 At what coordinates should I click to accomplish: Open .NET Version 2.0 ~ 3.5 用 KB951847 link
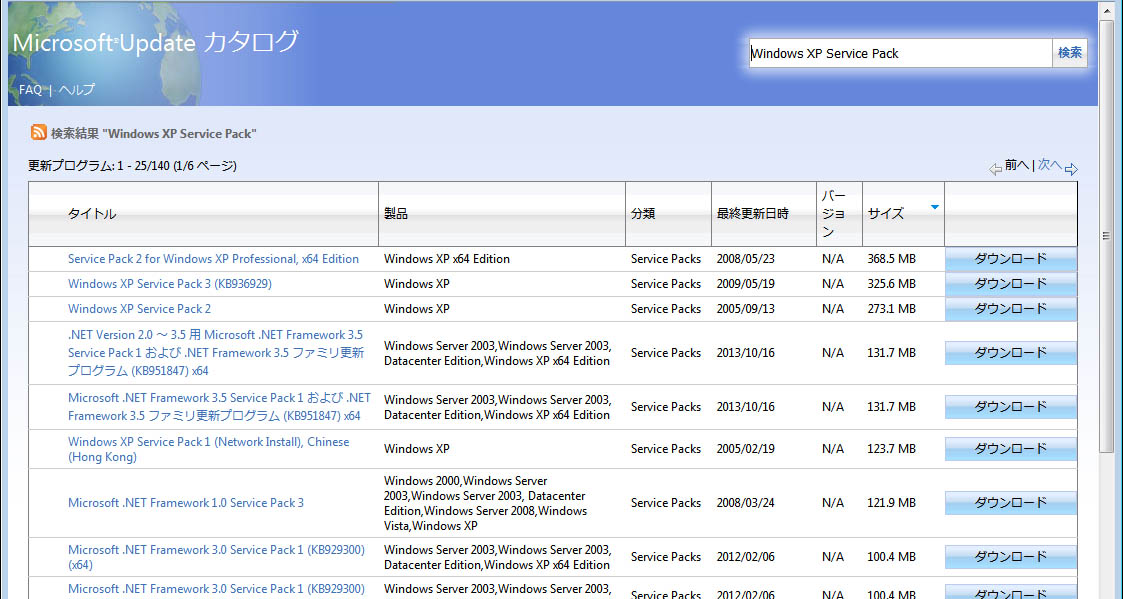(216, 353)
